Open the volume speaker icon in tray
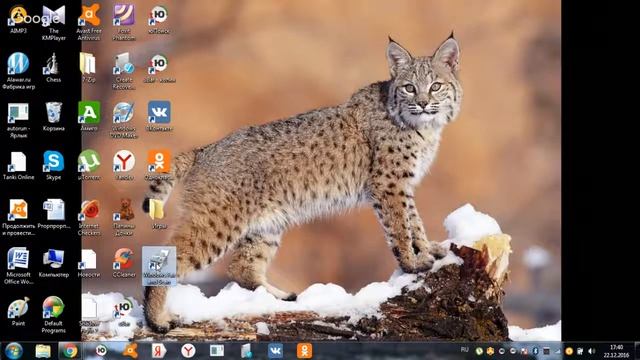This screenshot has width=640, height=360. coord(591,351)
